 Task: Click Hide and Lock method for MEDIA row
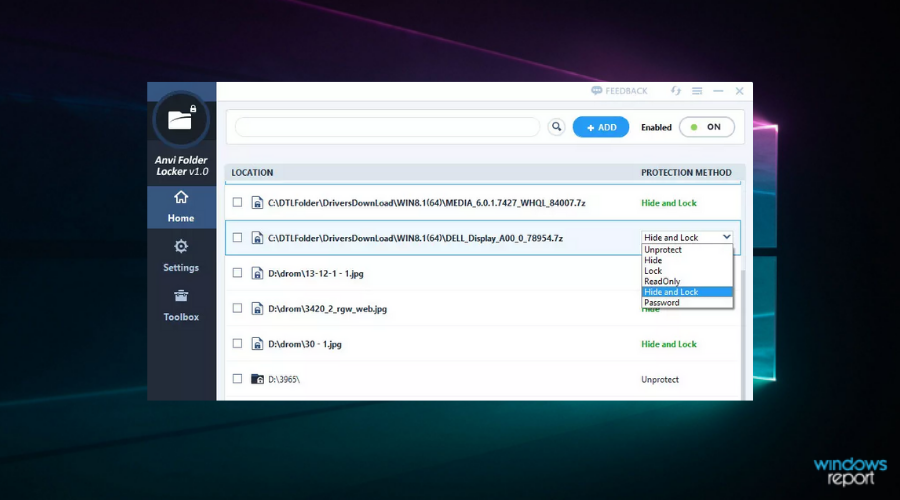pos(669,203)
